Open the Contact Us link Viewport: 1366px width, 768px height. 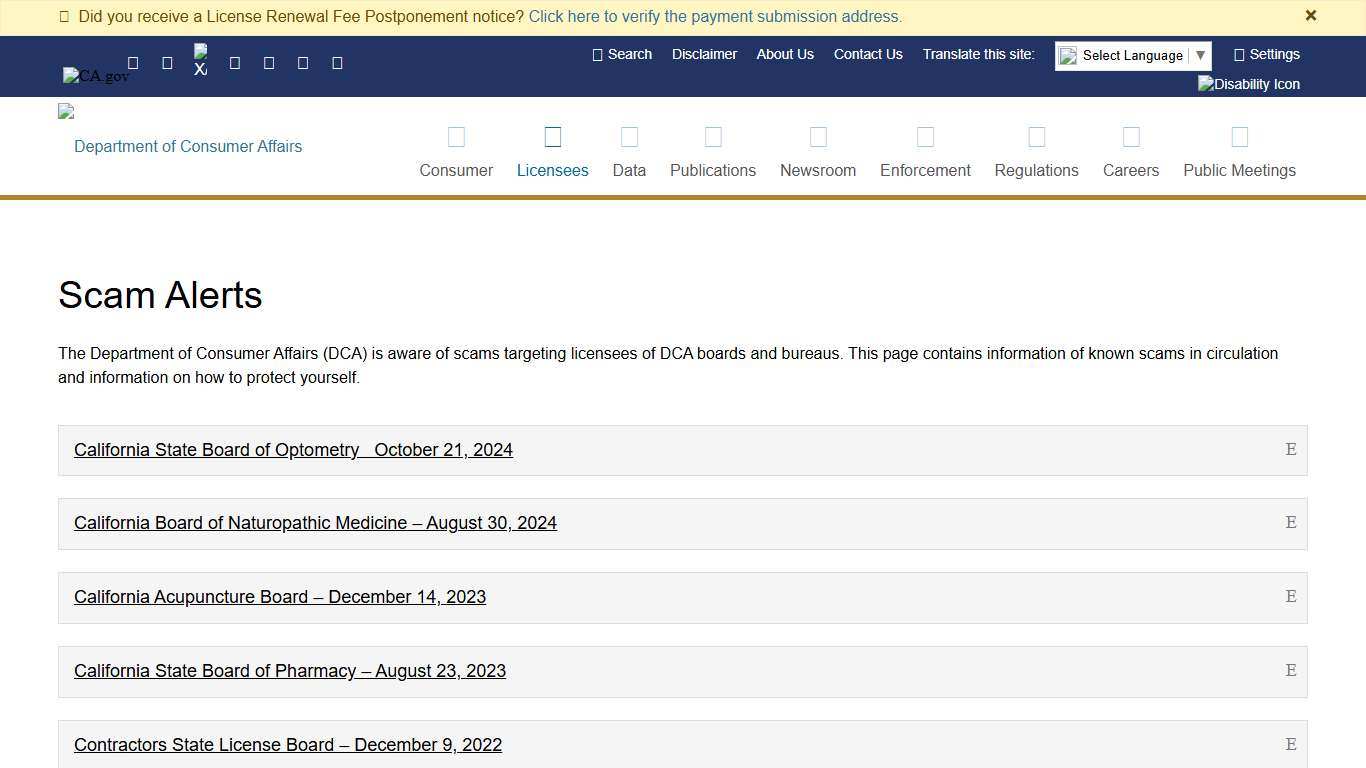click(x=868, y=54)
